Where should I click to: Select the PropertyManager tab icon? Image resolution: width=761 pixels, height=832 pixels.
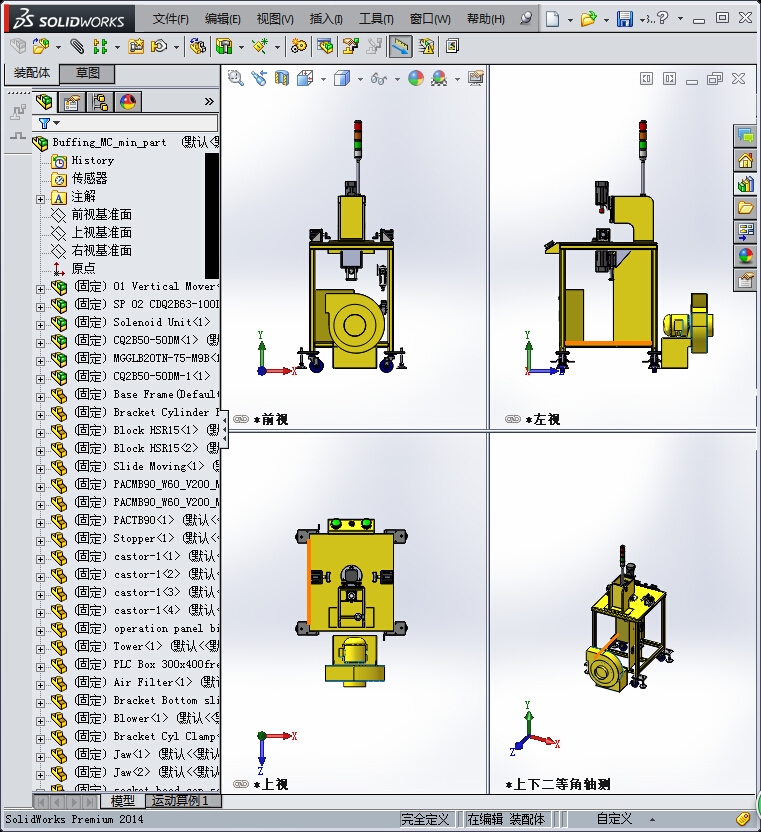coord(72,101)
